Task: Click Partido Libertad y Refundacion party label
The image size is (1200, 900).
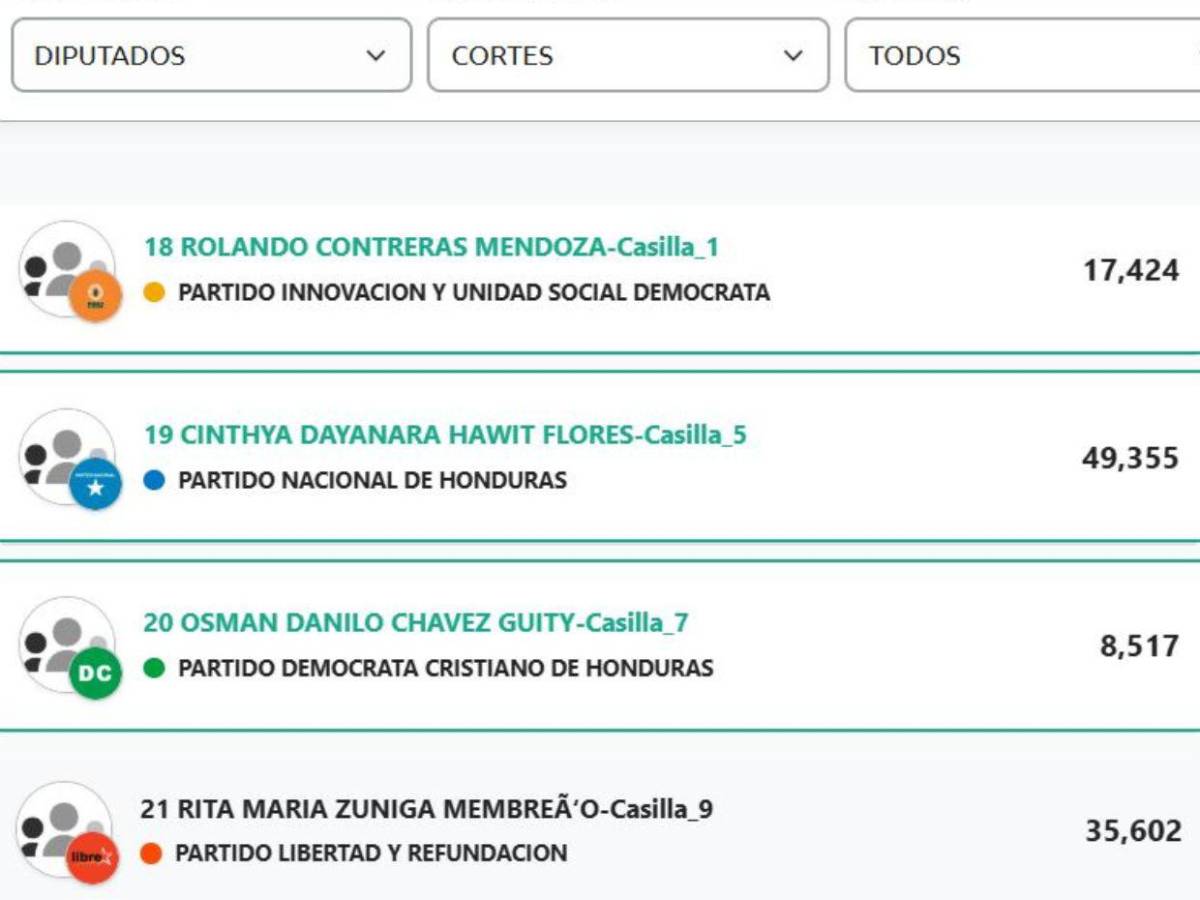Action: tap(372, 854)
